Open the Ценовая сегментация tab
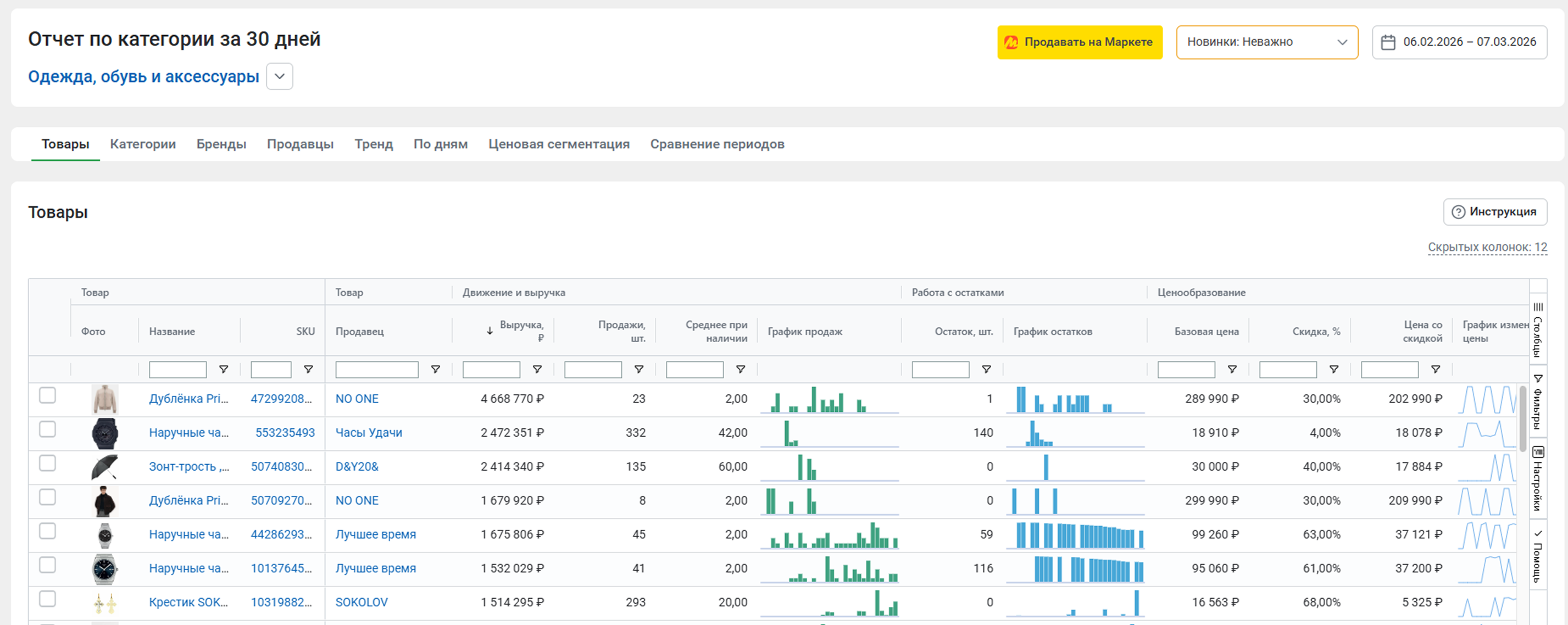Viewport: 1568px width, 625px height. [x=558, y=144]
